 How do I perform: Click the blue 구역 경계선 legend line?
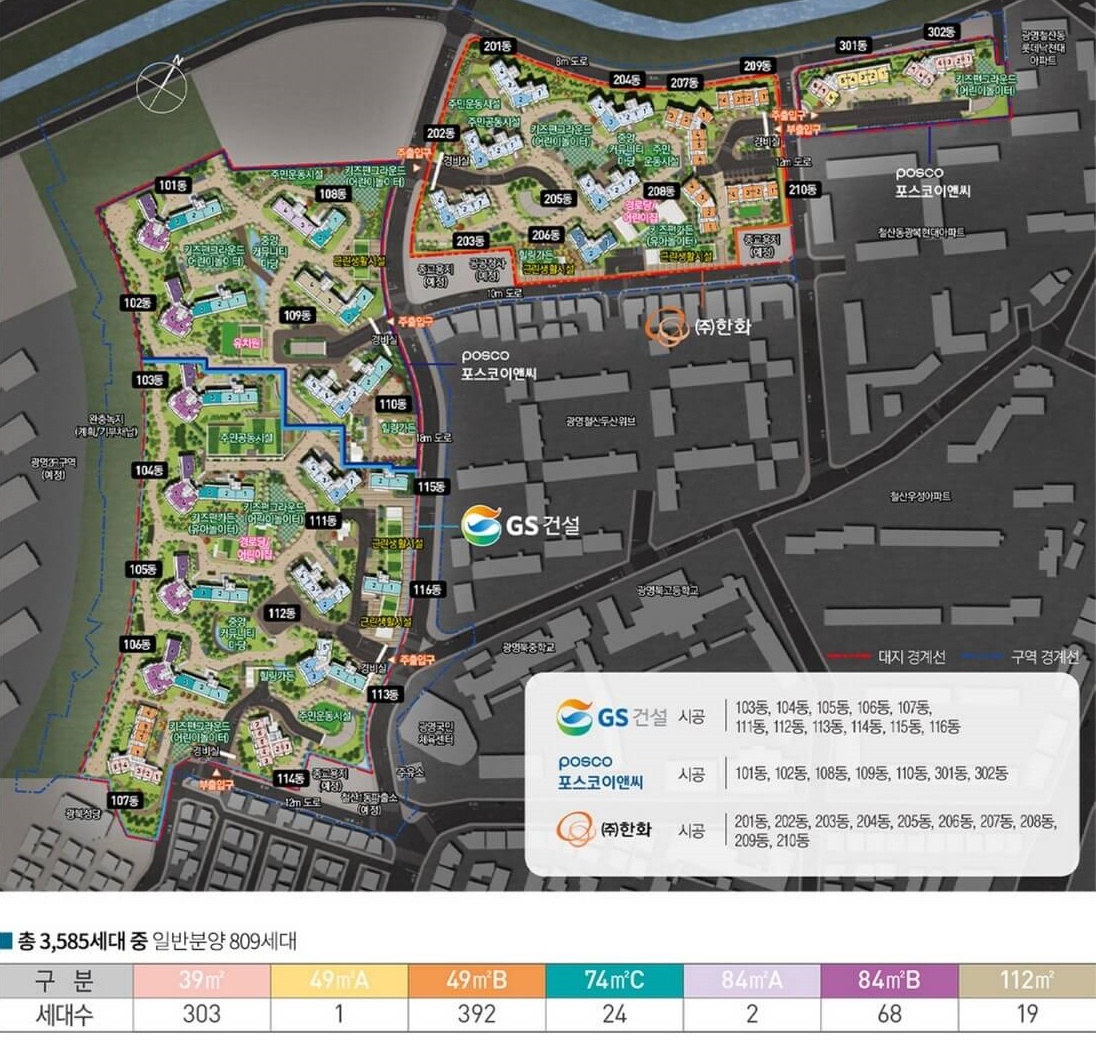[982, 656]
